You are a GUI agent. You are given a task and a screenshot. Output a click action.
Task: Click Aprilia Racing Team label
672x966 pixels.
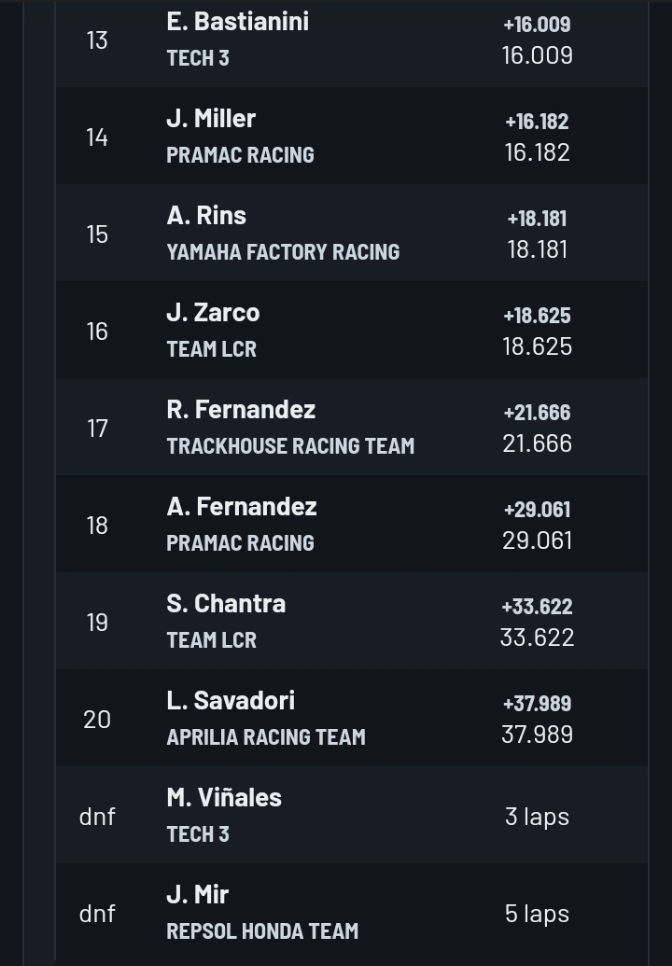point(266,737)
